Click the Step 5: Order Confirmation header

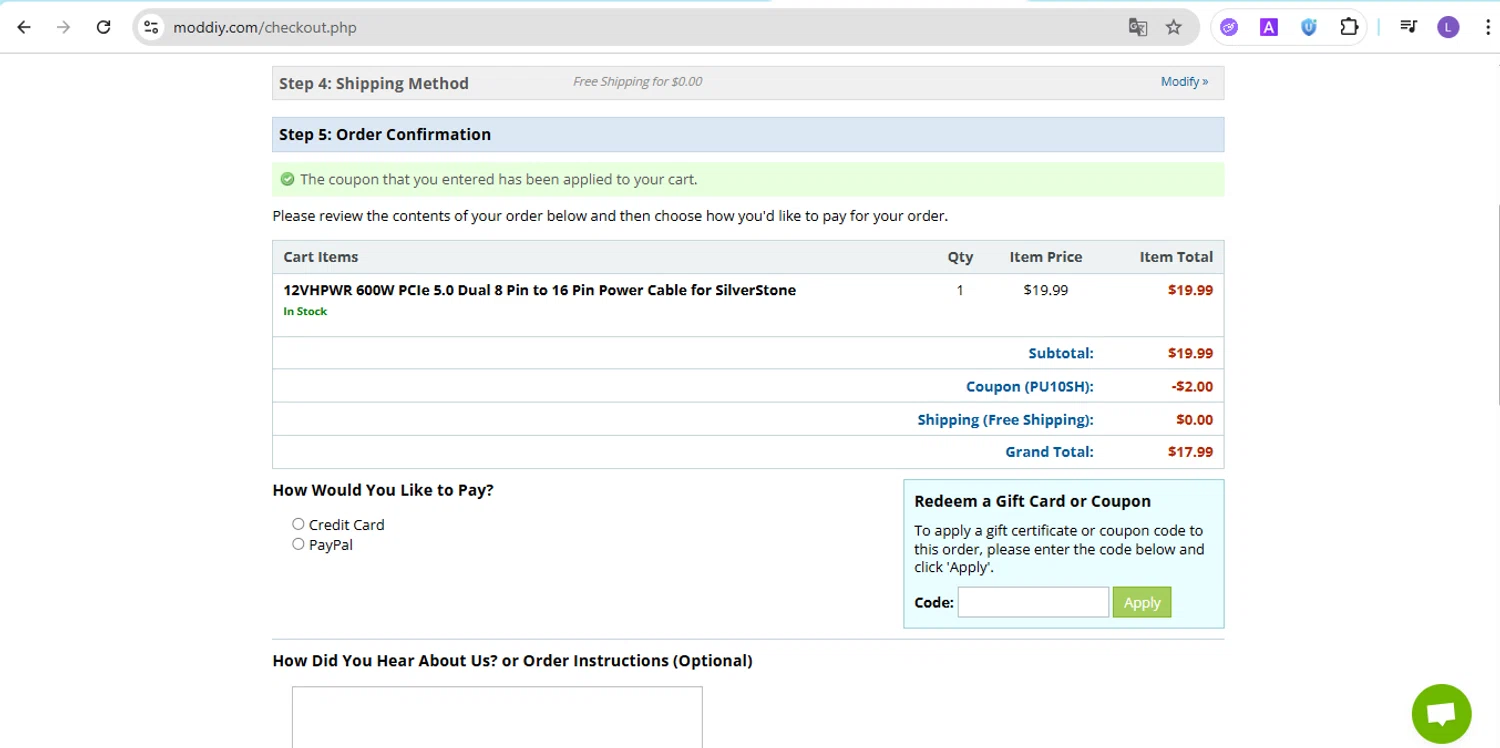point(385,134)
